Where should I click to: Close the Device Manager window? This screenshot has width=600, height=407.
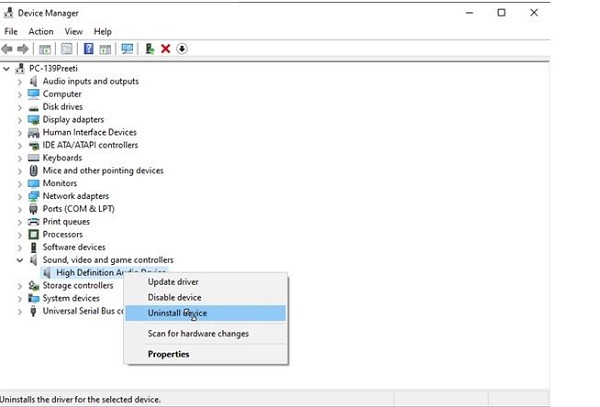pyautogui.click(x=534, y=13)
